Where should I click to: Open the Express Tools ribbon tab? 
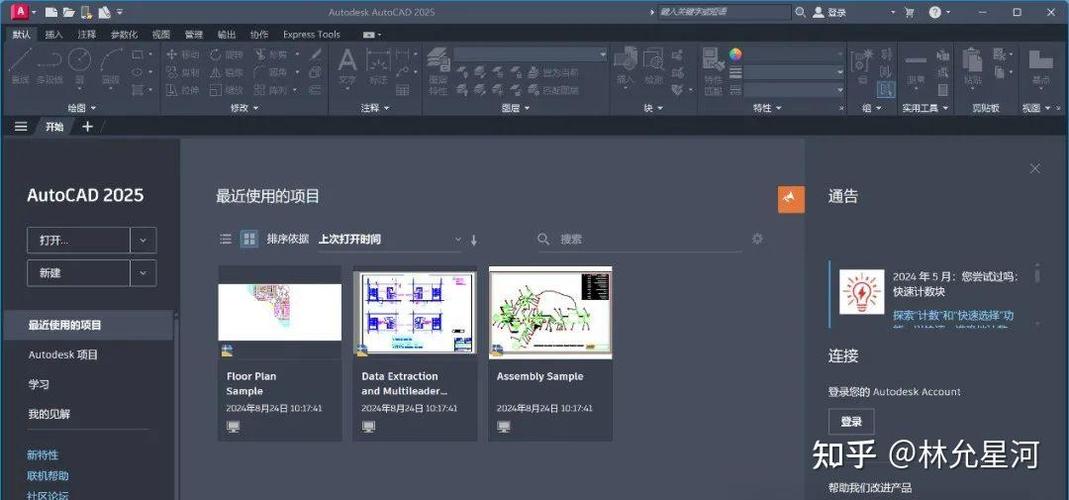[312, 34]
